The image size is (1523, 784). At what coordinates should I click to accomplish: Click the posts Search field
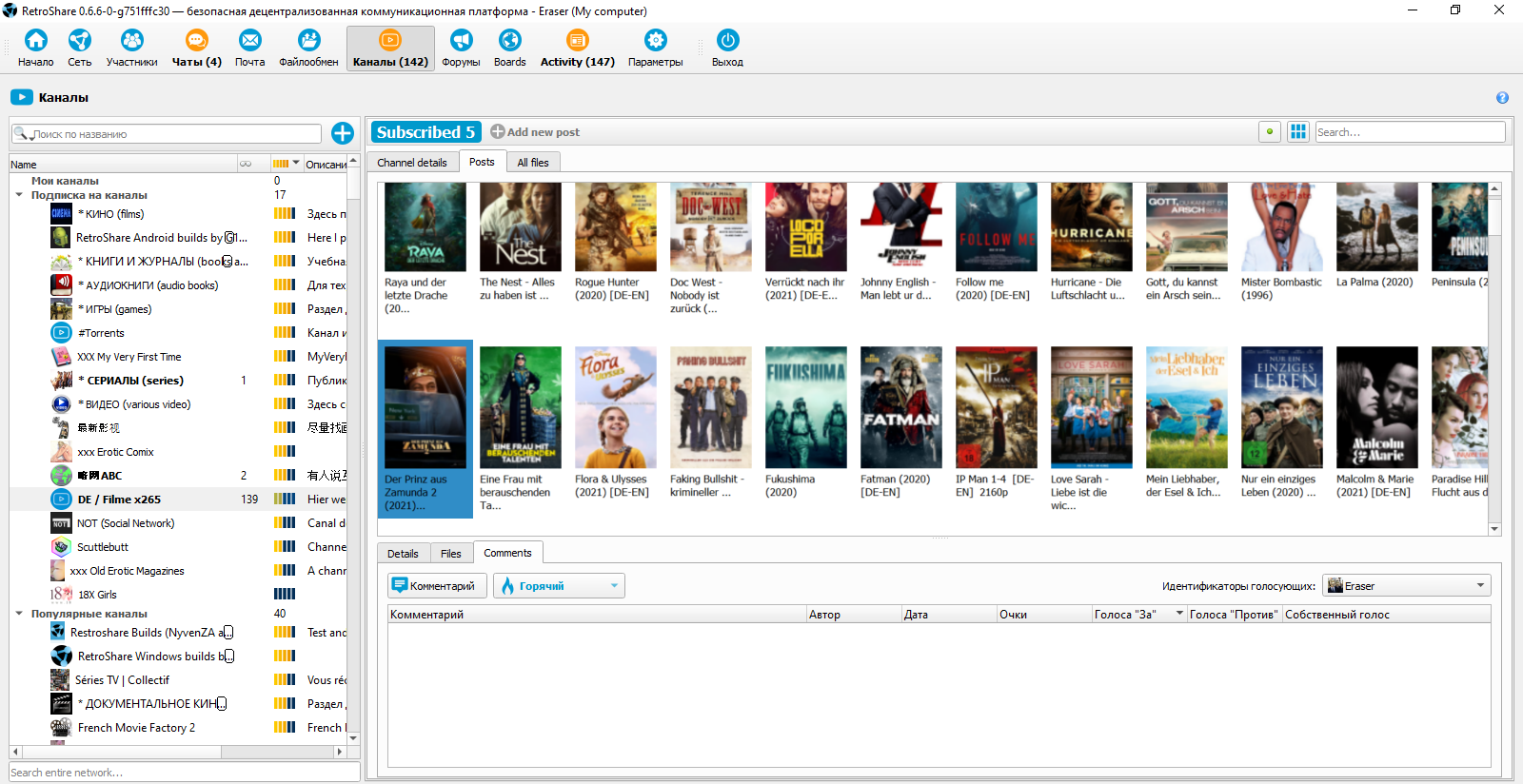pos(1410,132)
